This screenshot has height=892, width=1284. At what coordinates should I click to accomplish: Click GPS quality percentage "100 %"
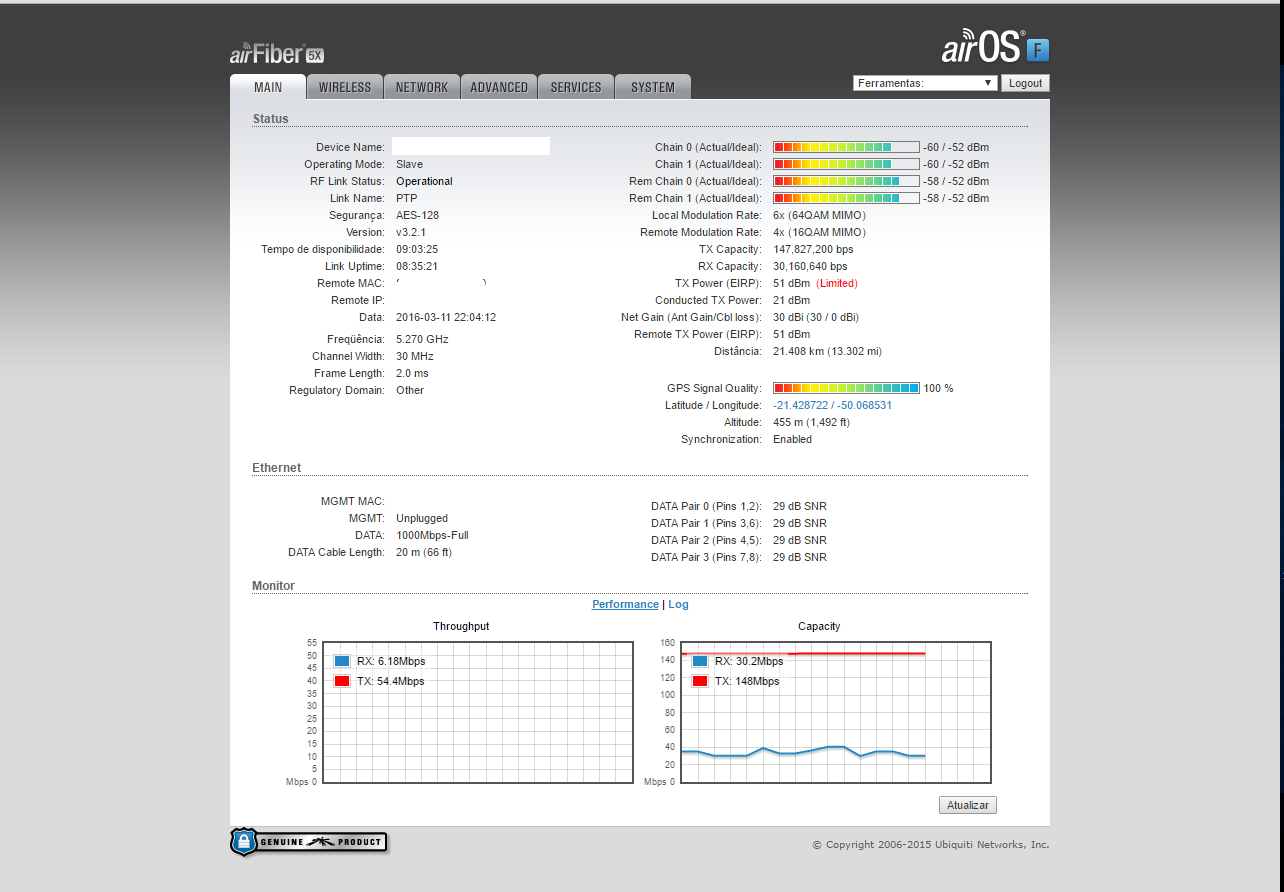938,388
